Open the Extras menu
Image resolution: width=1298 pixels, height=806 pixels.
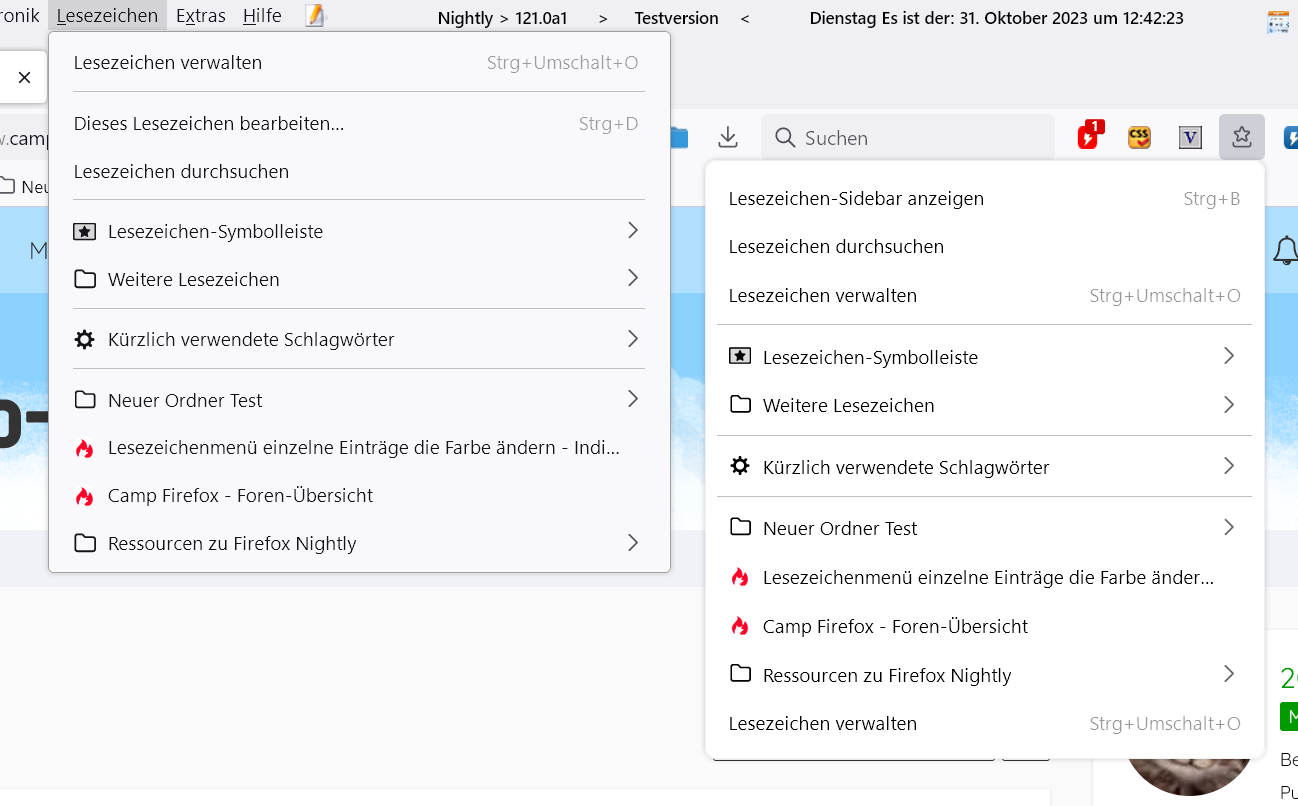pyautogui.click(x=200, y=16)
